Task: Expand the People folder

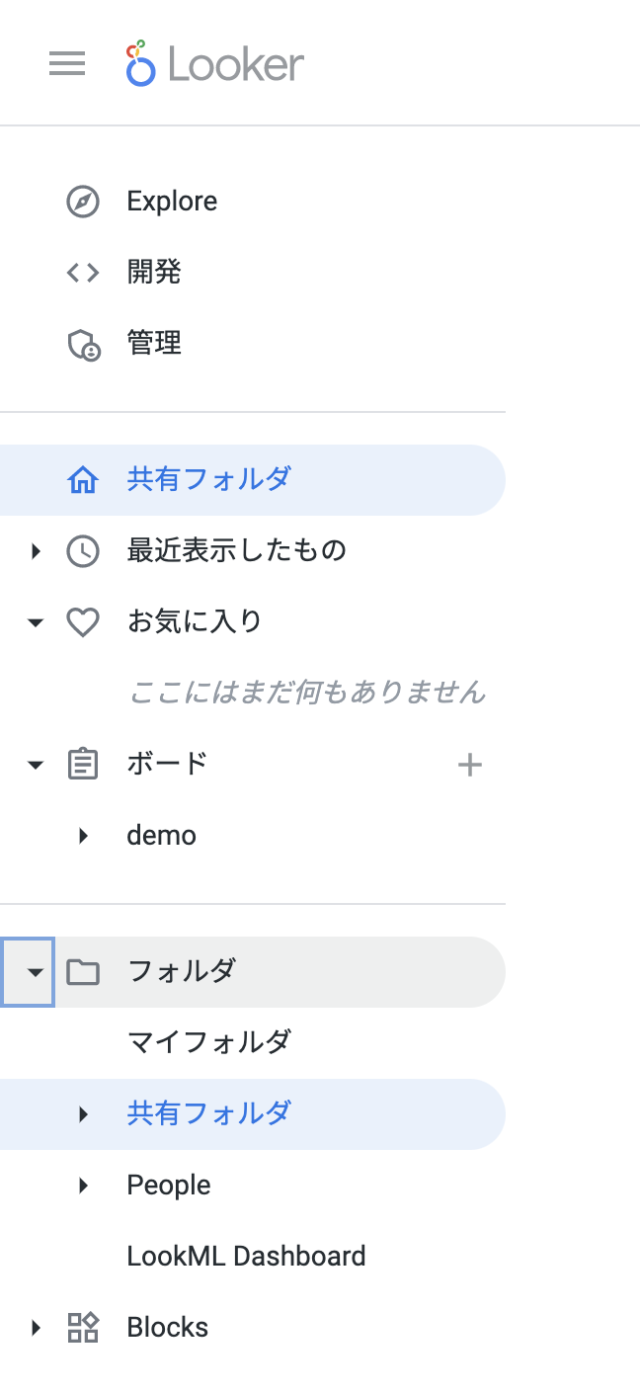Action: pyautogui.click(x=83, y=1185)
